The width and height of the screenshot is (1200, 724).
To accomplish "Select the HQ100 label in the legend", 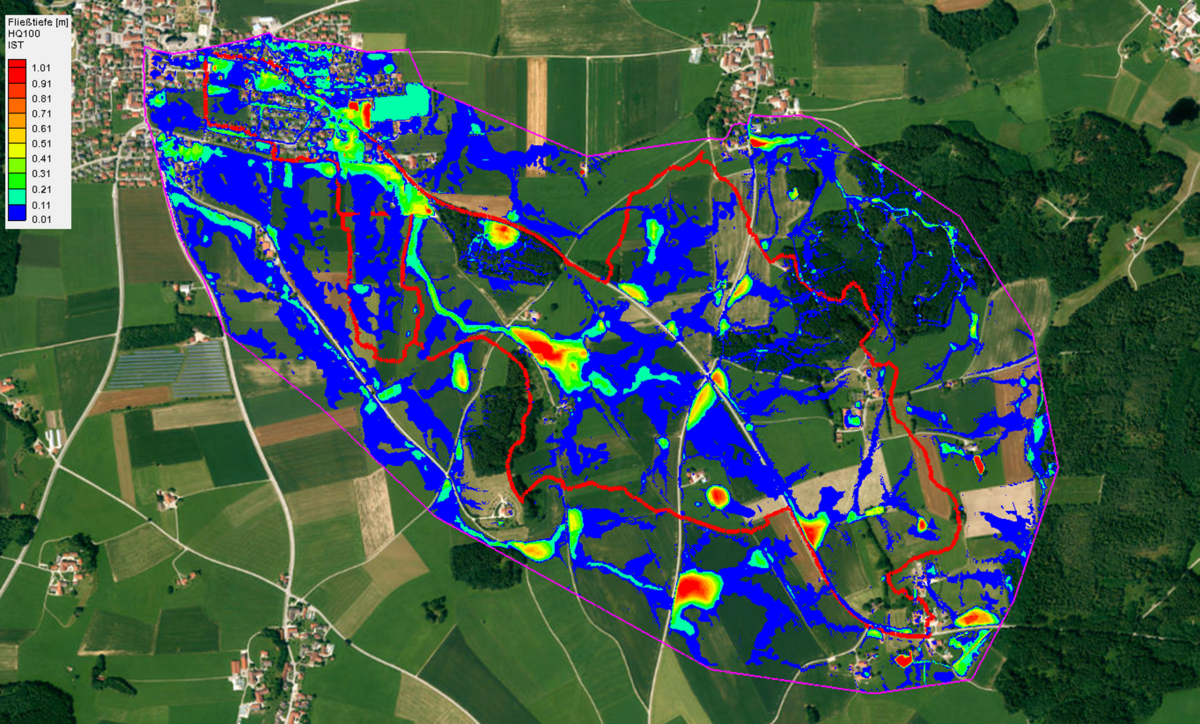I will pos(22,33).
